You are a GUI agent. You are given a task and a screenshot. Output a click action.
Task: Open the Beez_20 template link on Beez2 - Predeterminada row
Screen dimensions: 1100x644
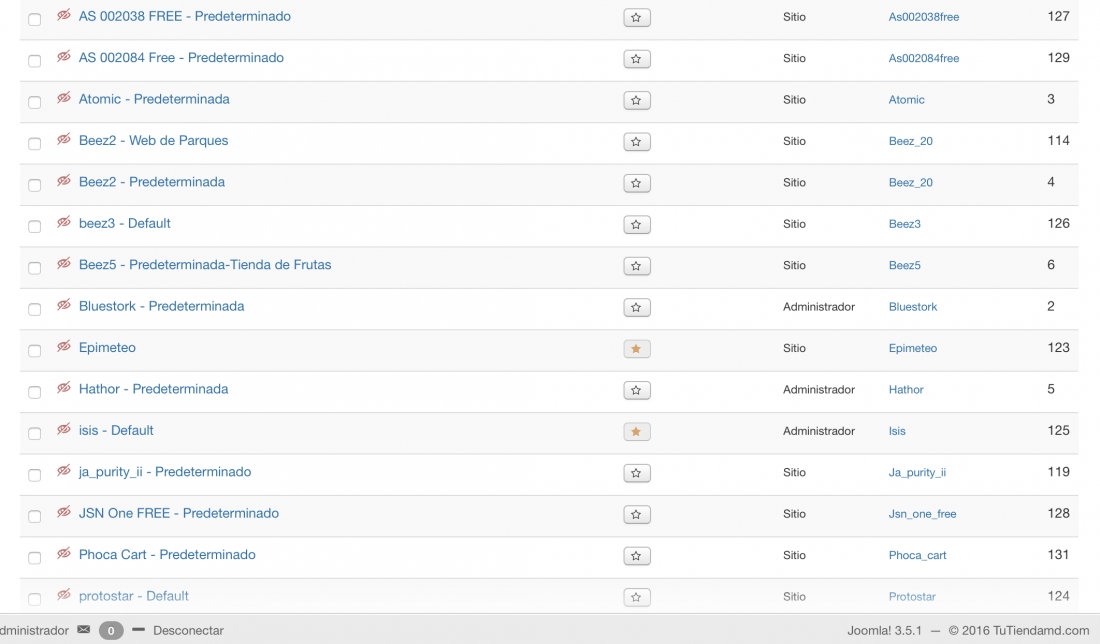point(911,182)
